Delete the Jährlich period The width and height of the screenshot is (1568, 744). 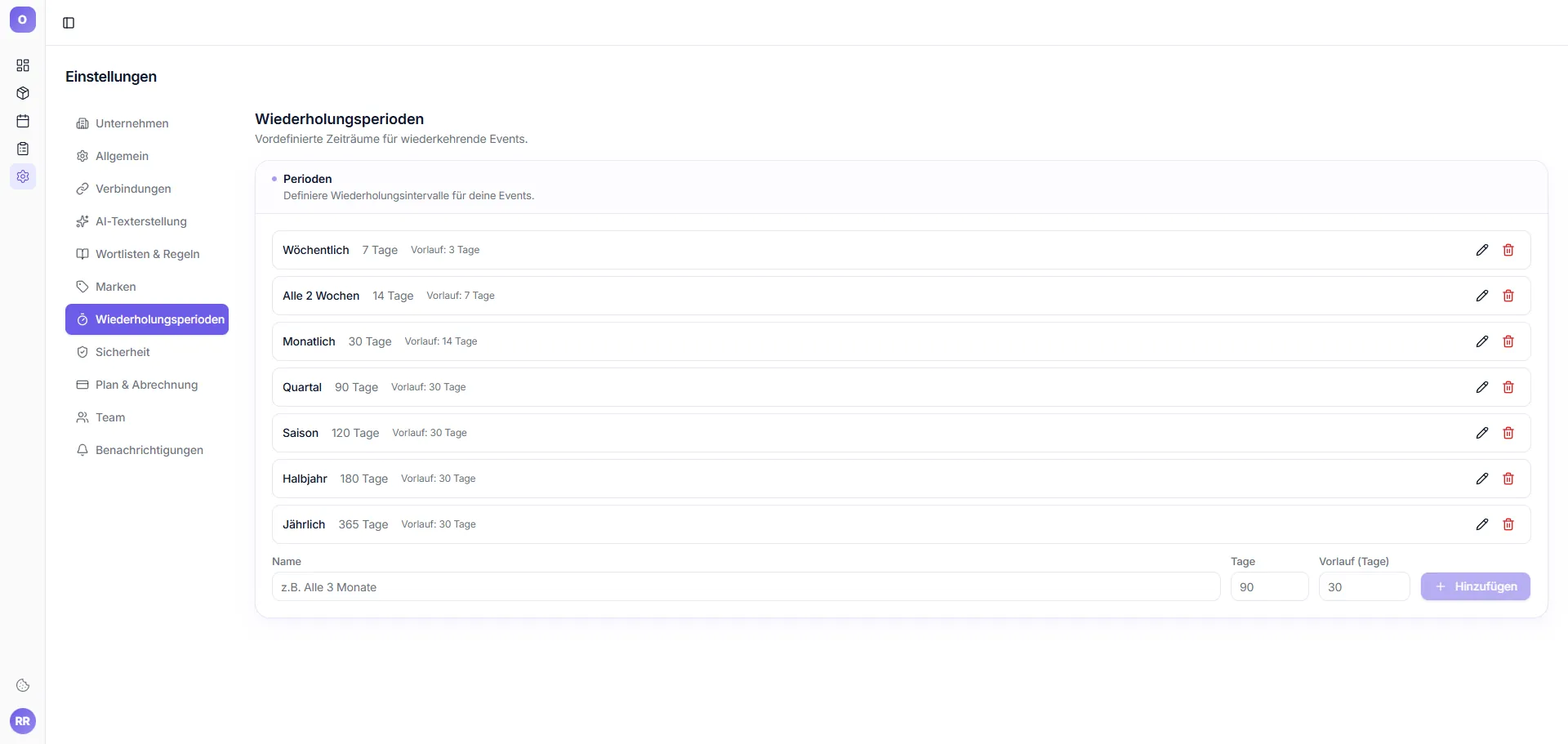(1508, 524)
